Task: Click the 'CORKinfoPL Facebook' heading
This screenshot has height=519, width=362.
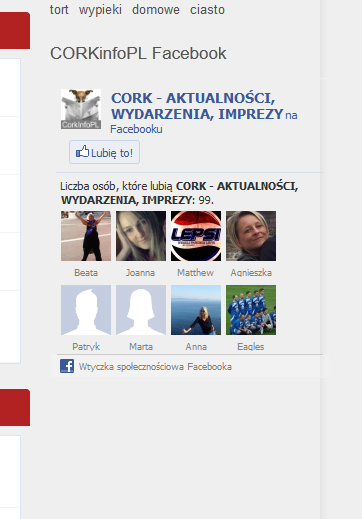Action: (138, 53)
